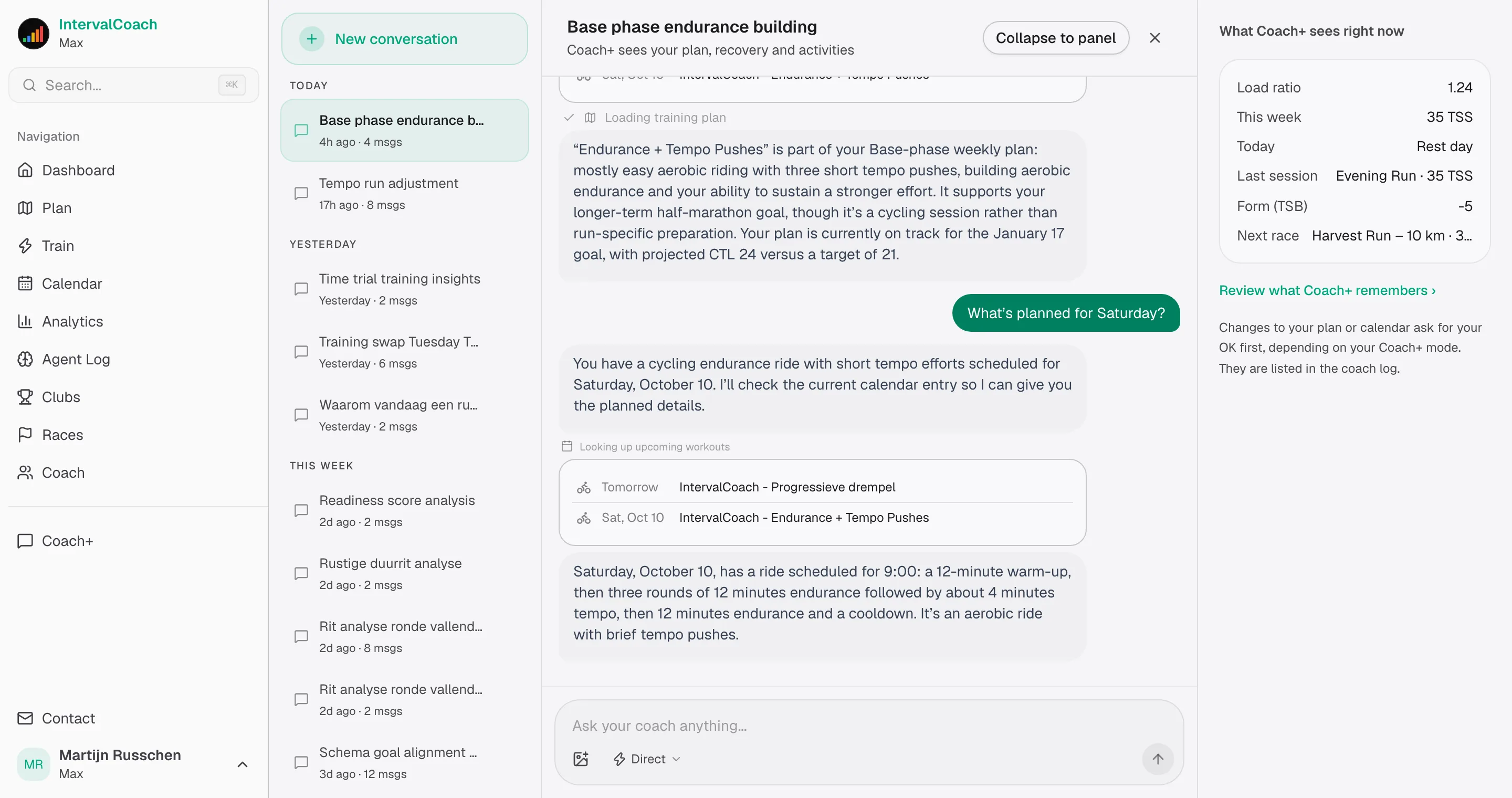Start a New conversation

404,39
